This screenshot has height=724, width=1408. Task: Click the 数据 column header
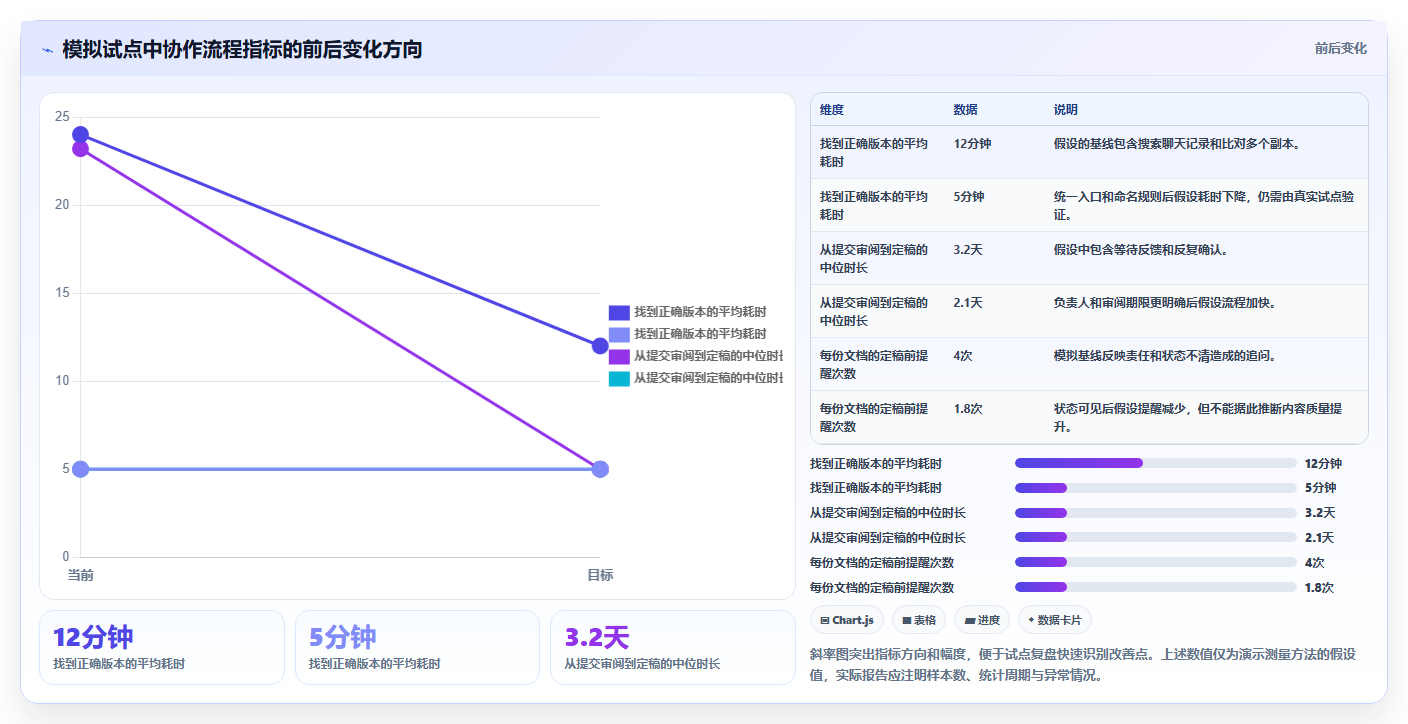pos(966,110)
